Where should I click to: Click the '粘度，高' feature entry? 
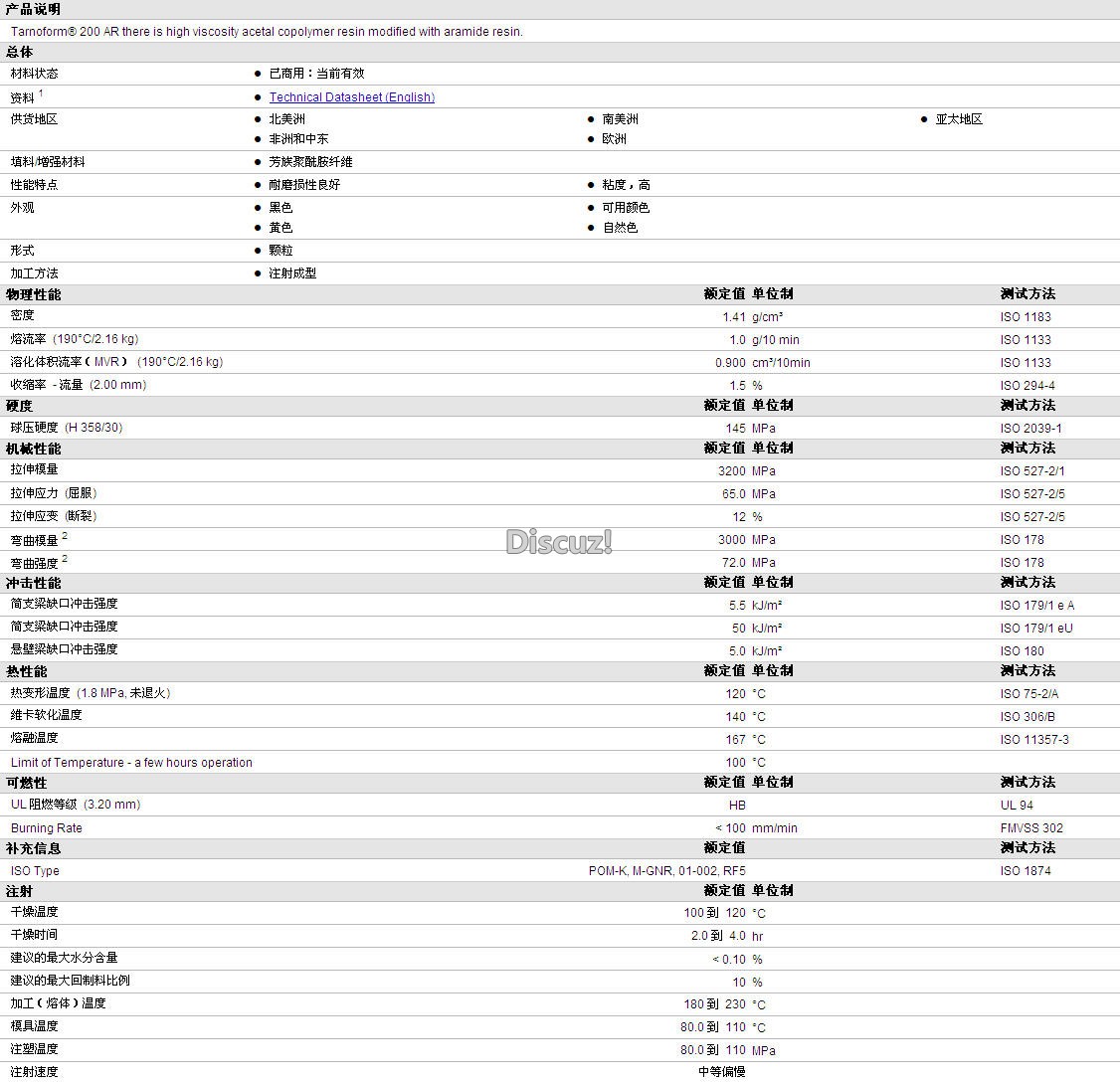626,185
